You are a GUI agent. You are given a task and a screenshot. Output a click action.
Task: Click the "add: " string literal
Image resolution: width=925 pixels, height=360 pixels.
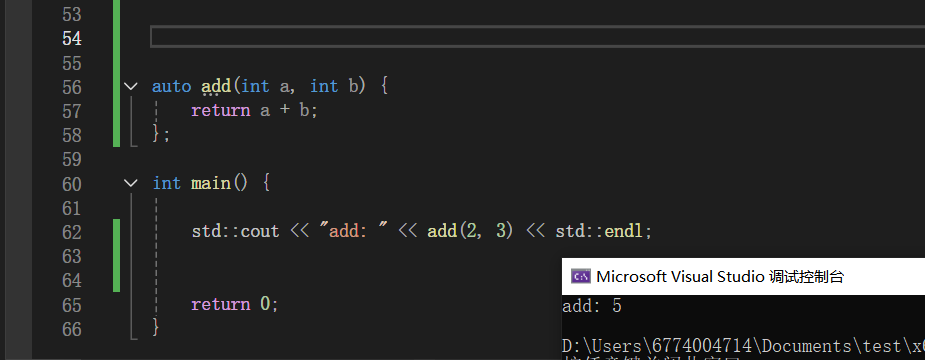pos(353,232)
